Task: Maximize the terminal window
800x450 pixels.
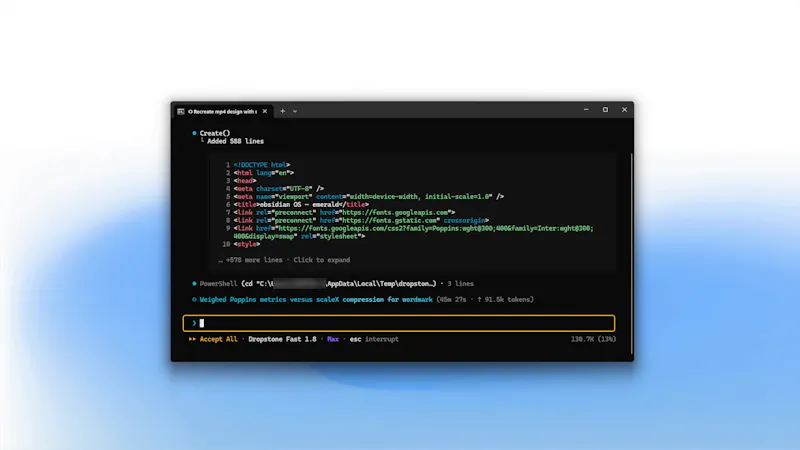Action: click(605, 110)
